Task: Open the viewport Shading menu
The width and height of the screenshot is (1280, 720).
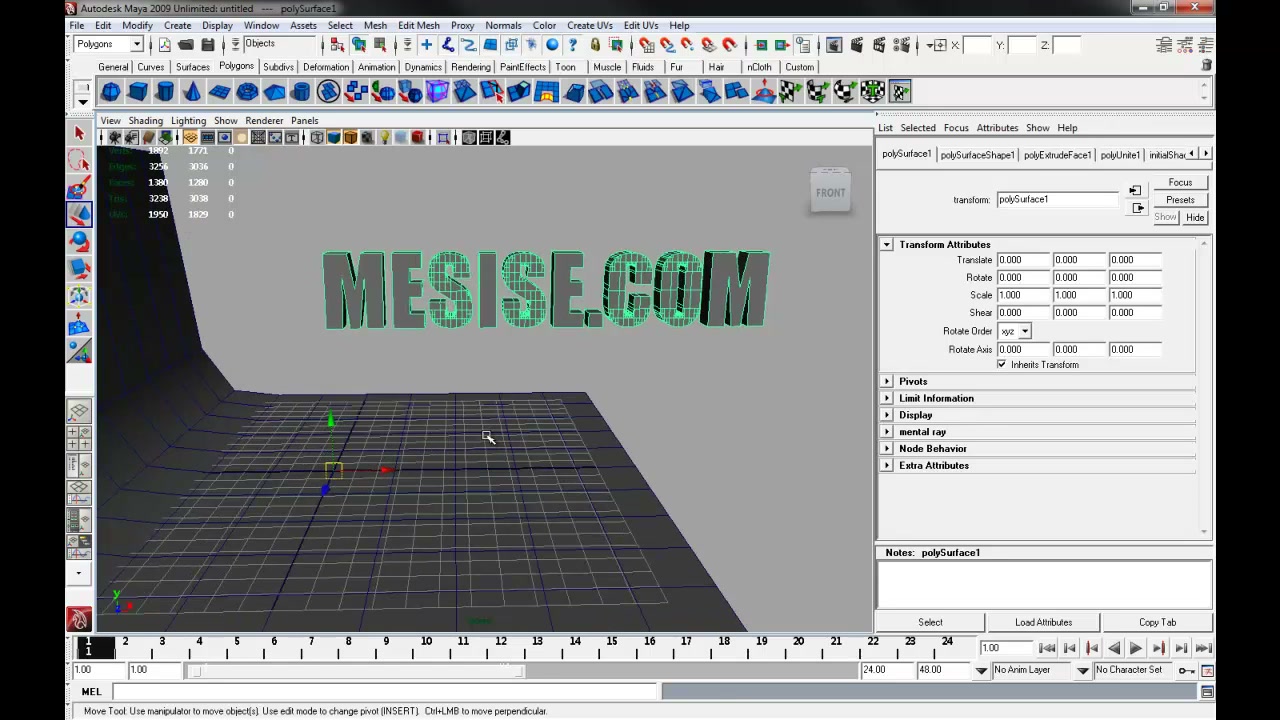Action: [x=145, y=121]
